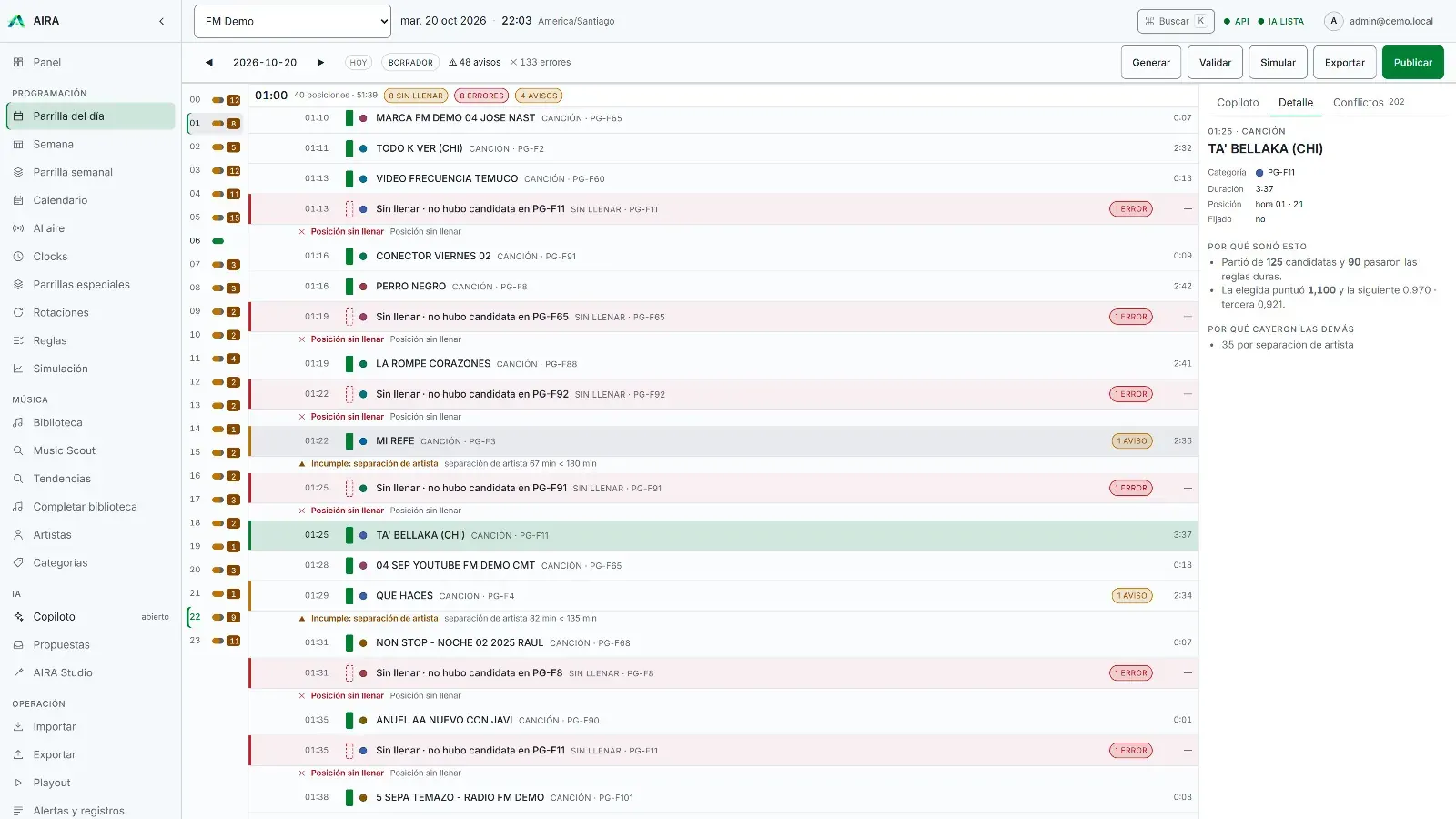This screenshot has height=819, width=1456.
Task: Filter by the 8 SIN LLENAR chip
Action: (416, 96)
